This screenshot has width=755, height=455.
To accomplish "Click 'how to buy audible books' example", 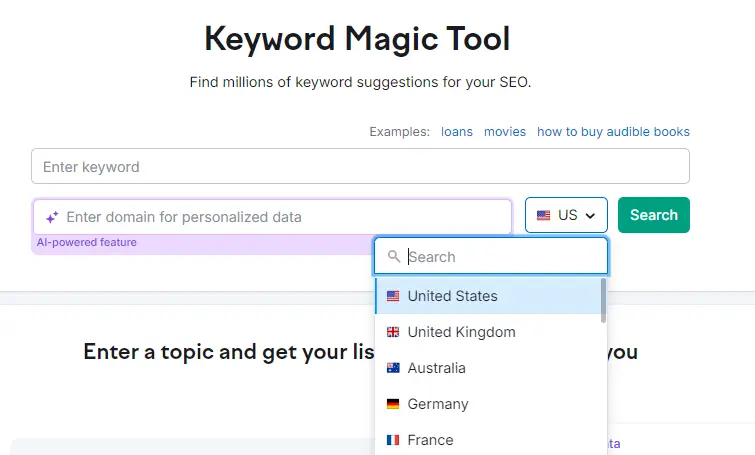I will (x=613, y=131).
